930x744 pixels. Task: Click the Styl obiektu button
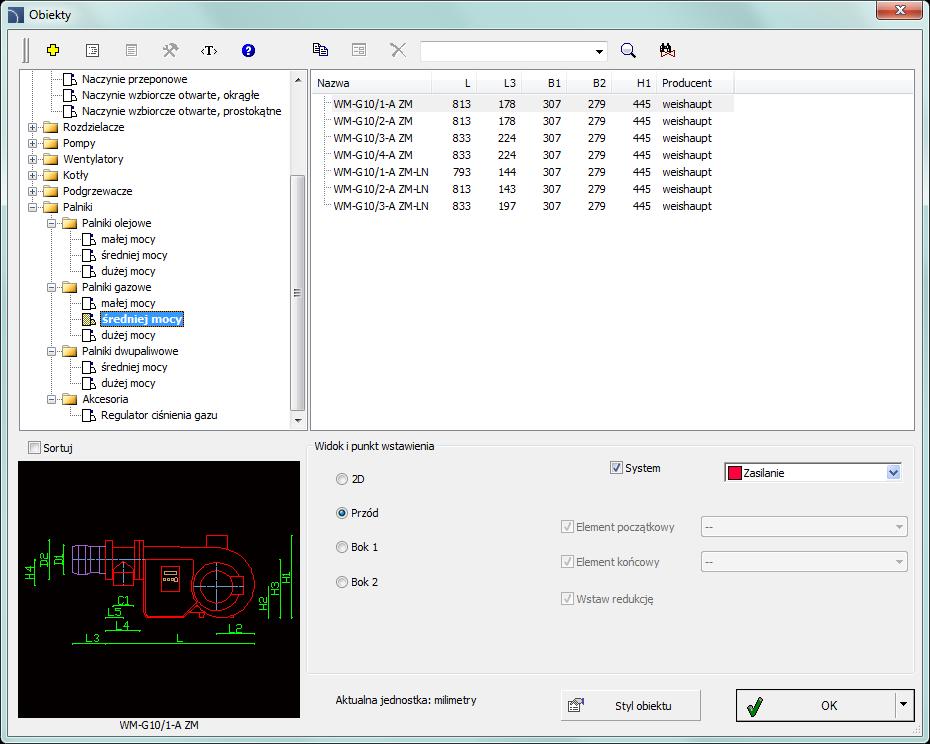630,705
